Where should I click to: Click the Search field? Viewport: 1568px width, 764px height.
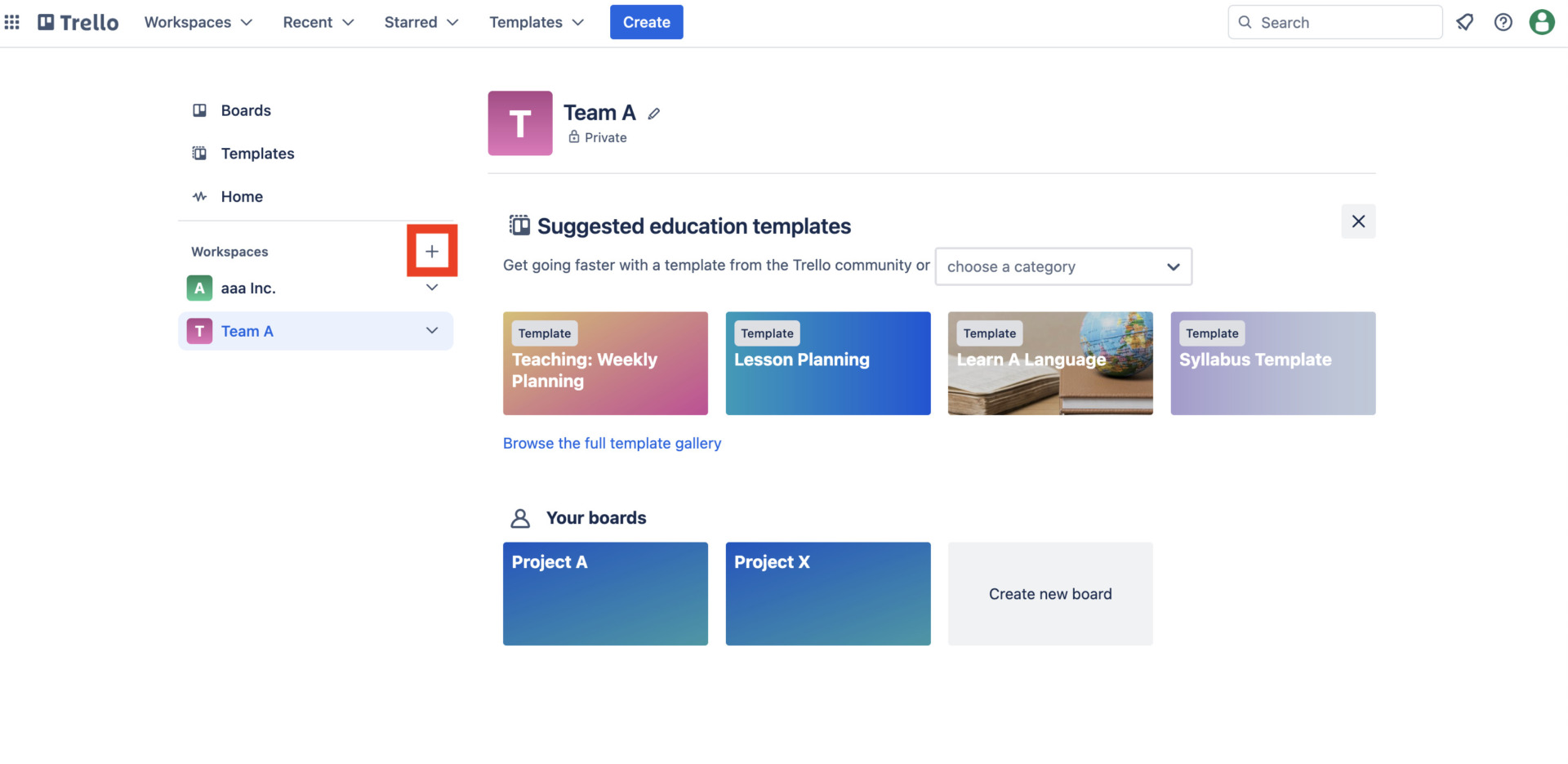[x=1334, y=22]
